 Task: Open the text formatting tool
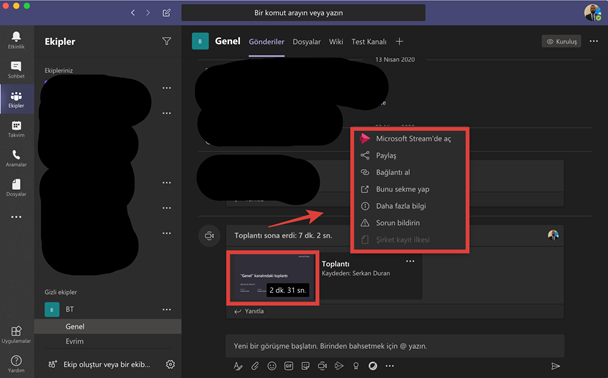coord(238,366)
